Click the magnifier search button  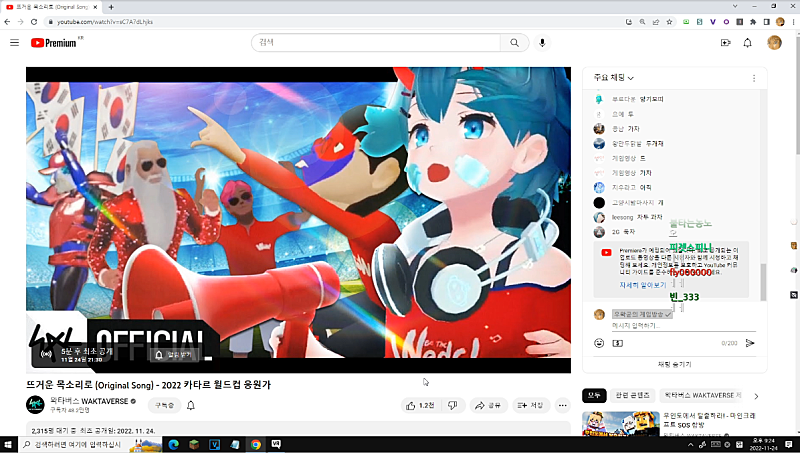[x=514, y=43]
